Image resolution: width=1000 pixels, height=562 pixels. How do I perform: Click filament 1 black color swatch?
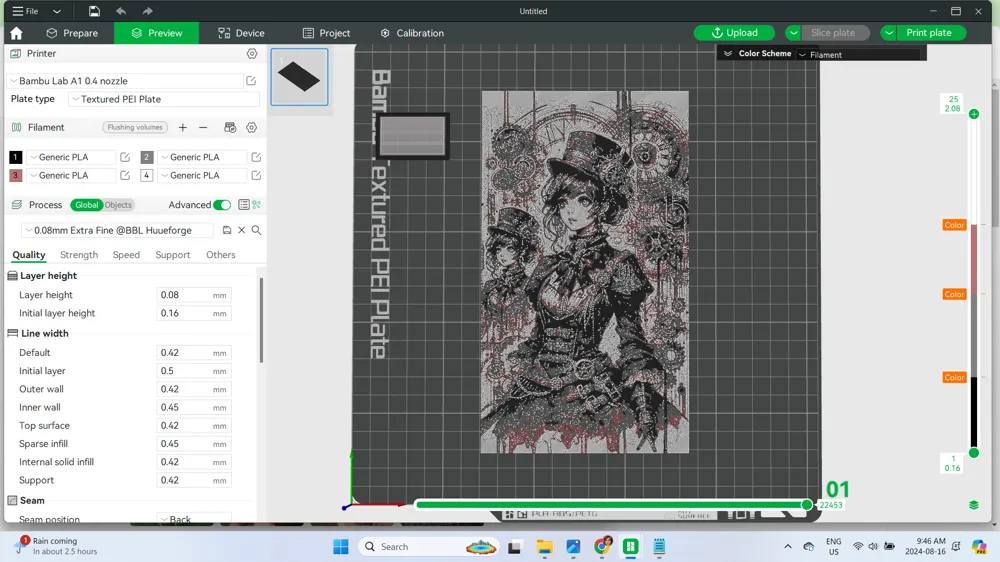[x=15, y=157]
